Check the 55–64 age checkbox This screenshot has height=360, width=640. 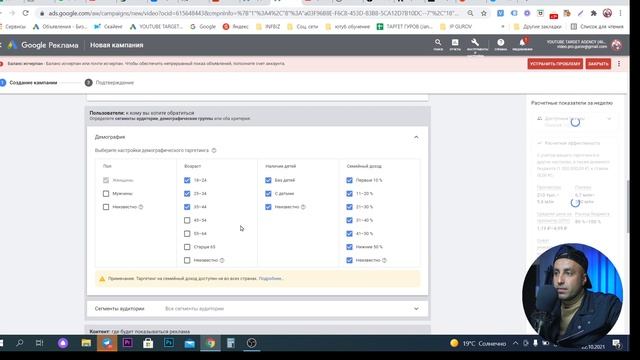tap(187, 233)
